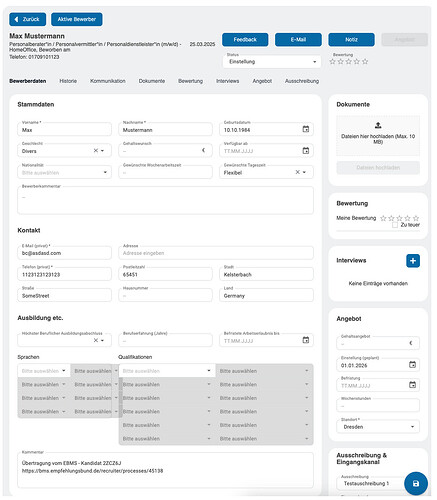437x500 pixels.
Task: Expand the Status Einstellung dropdown
Action: 272,62
